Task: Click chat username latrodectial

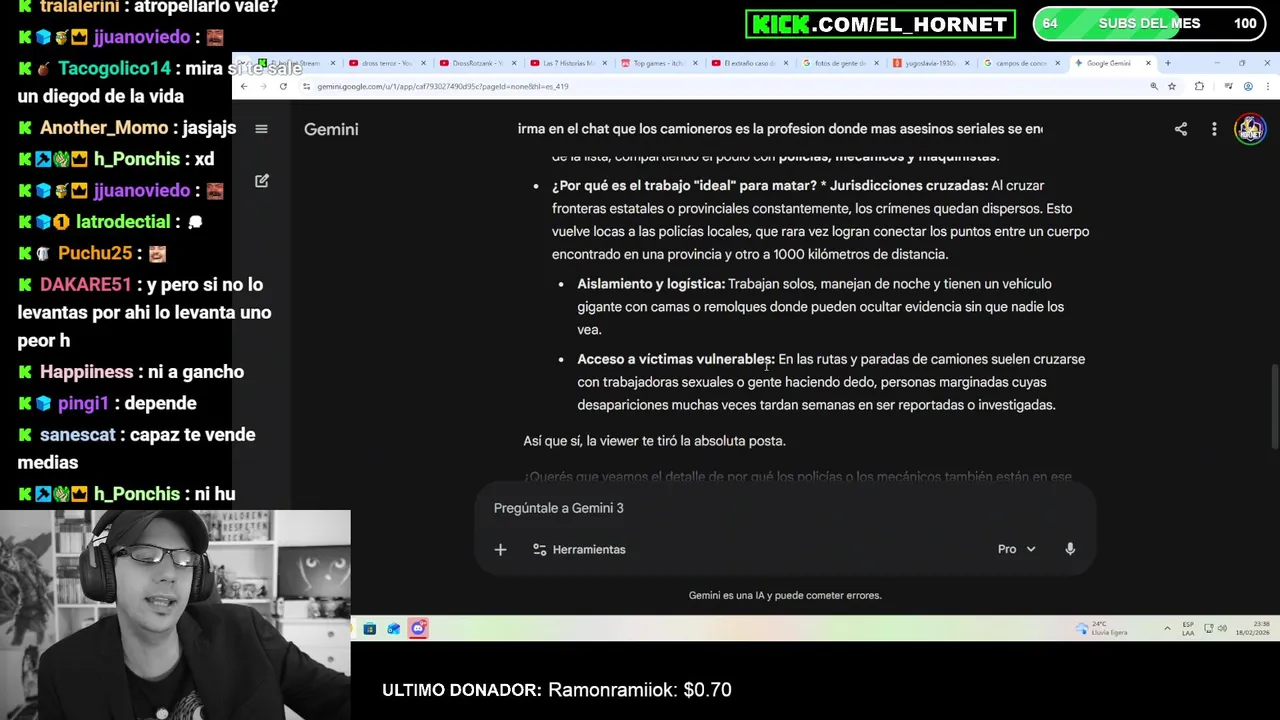Action: click(123, 222)
